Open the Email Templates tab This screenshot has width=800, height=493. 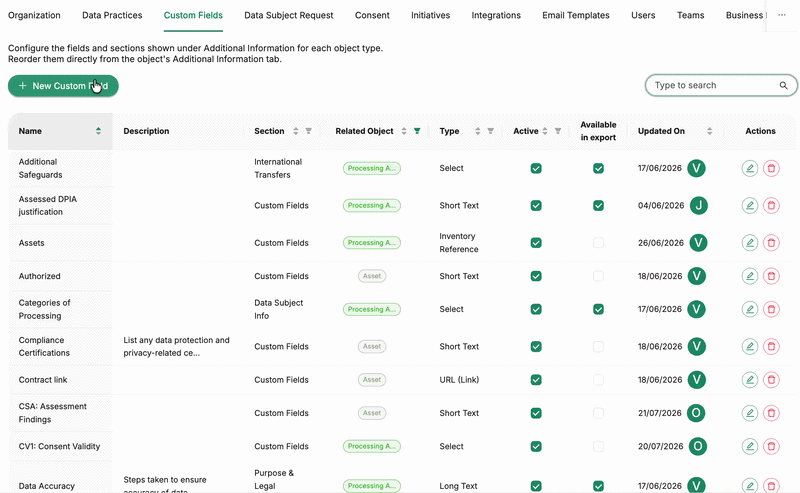pos(576,15)
